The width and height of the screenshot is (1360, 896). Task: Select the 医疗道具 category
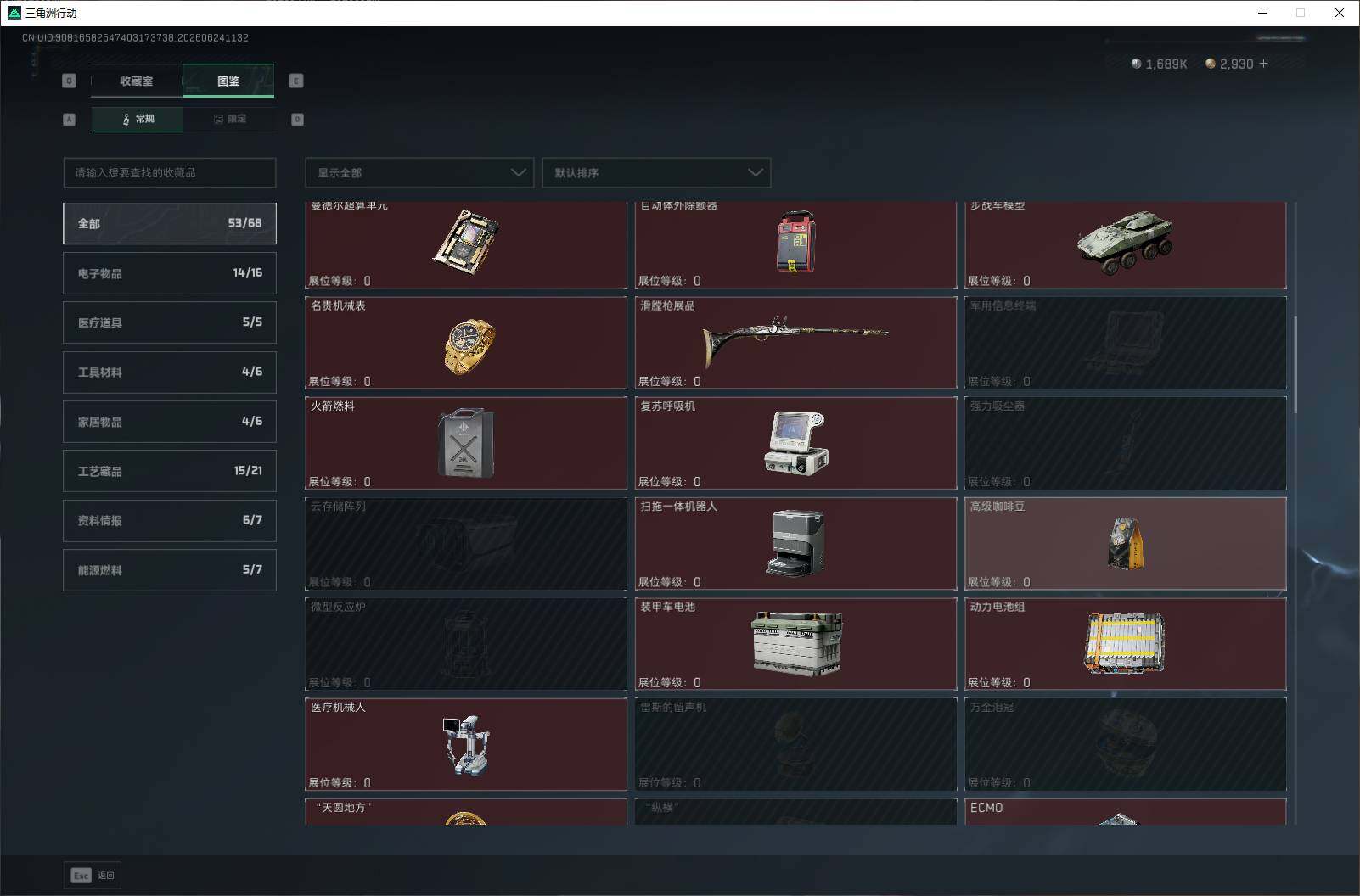pyautogui.click(x=170, y=322)
